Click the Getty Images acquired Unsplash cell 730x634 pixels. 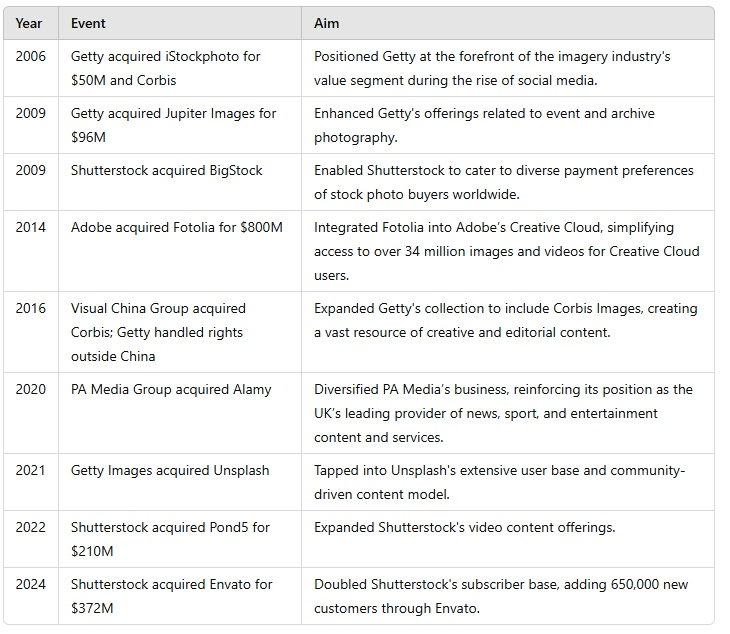point(170,470)
